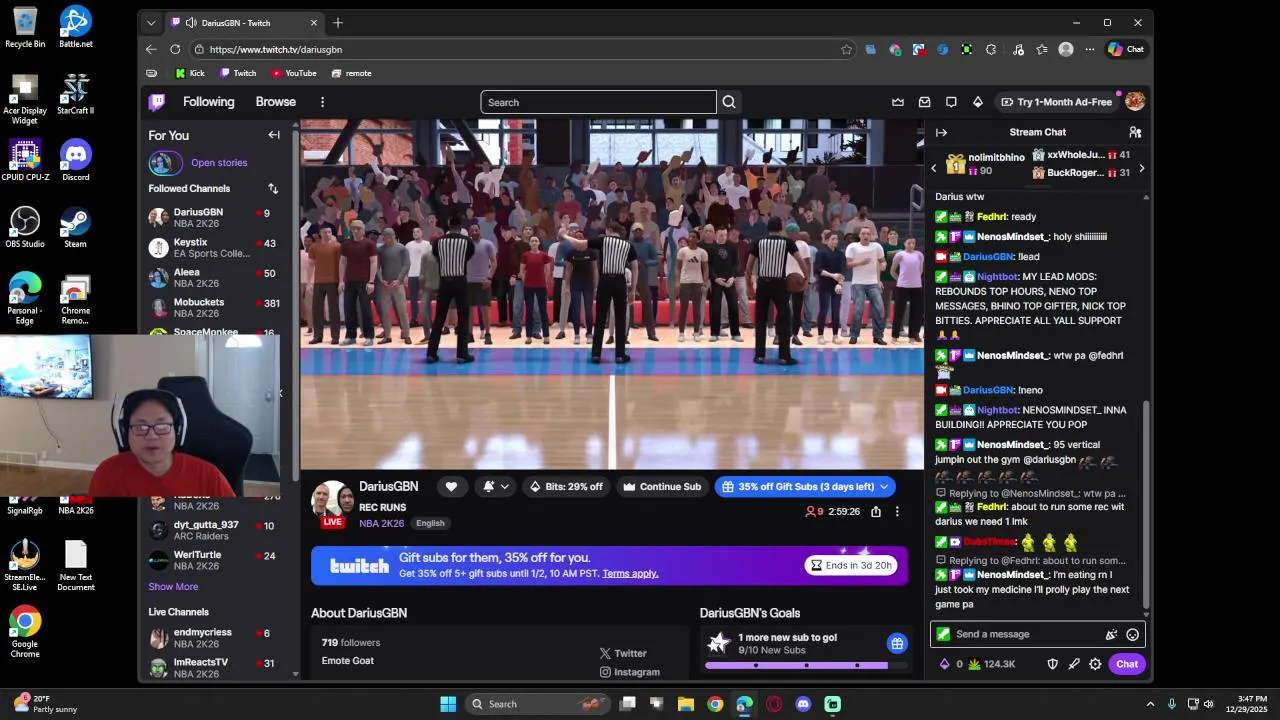Open Instagram social link
The height and width of the screenshot is (720, 1280).
click(630, 673)
